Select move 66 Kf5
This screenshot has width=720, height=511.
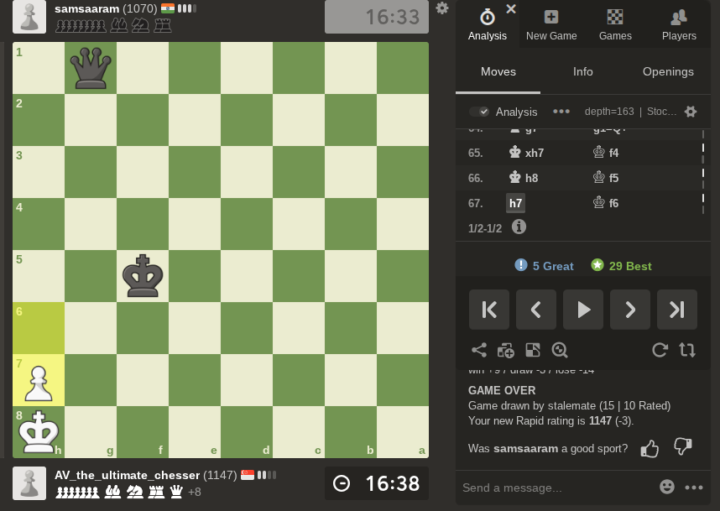click(606, 178)
